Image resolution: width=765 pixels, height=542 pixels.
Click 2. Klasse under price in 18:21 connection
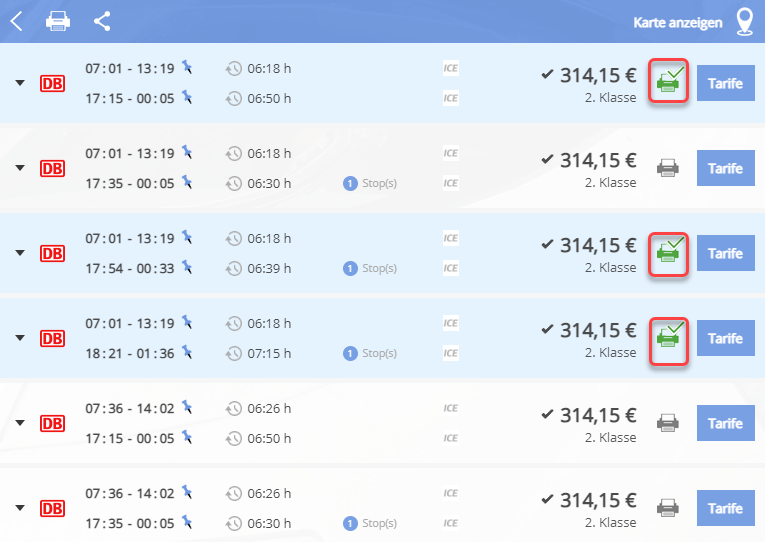click(610, 352)
